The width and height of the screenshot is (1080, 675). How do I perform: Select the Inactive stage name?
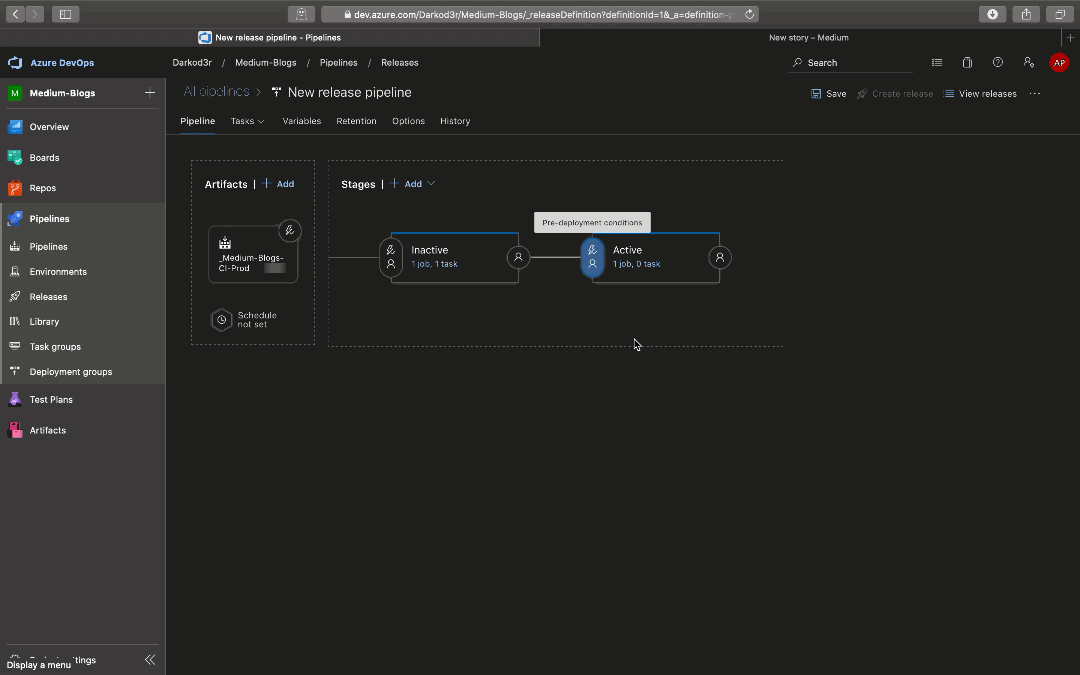(430, 250)
